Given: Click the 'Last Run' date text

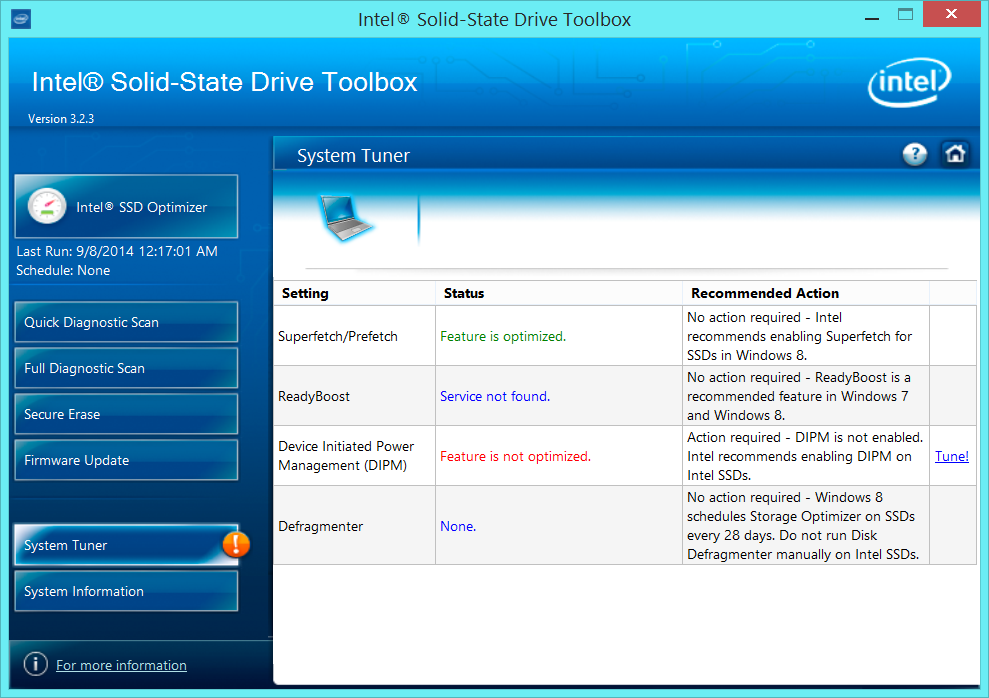Looking at the screenshot, I should 117,251.
